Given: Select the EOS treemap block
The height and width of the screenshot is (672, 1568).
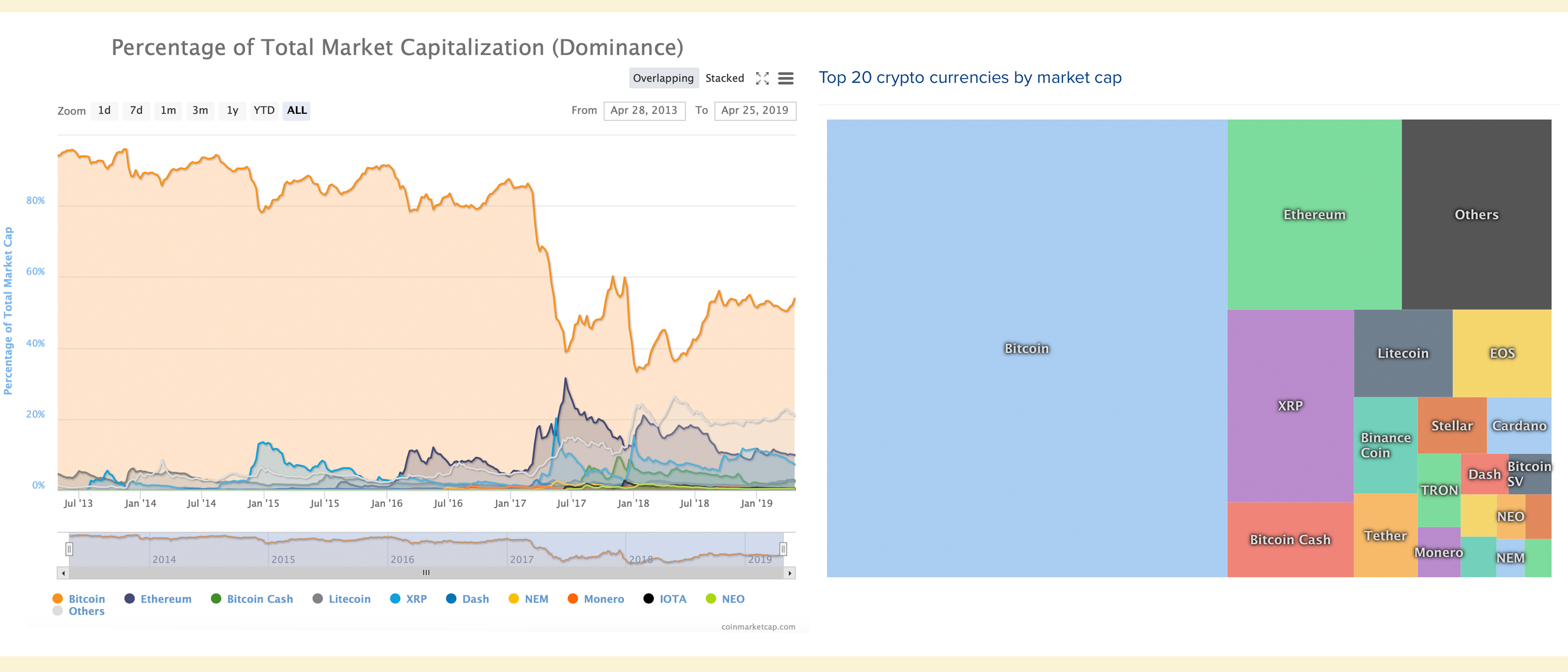Looking at the screenshot, I should [x=1502, y=353].
